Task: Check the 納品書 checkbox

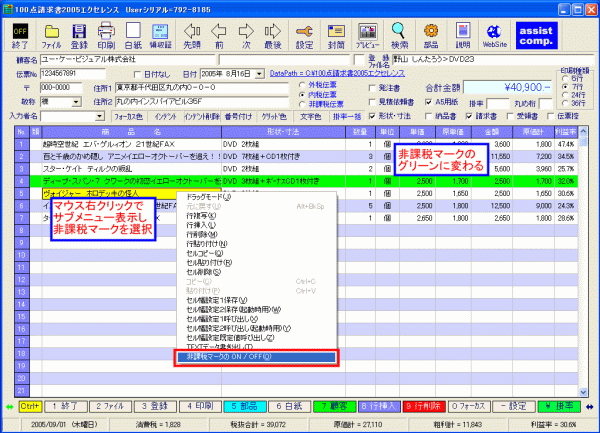Action: pos(429,116)
